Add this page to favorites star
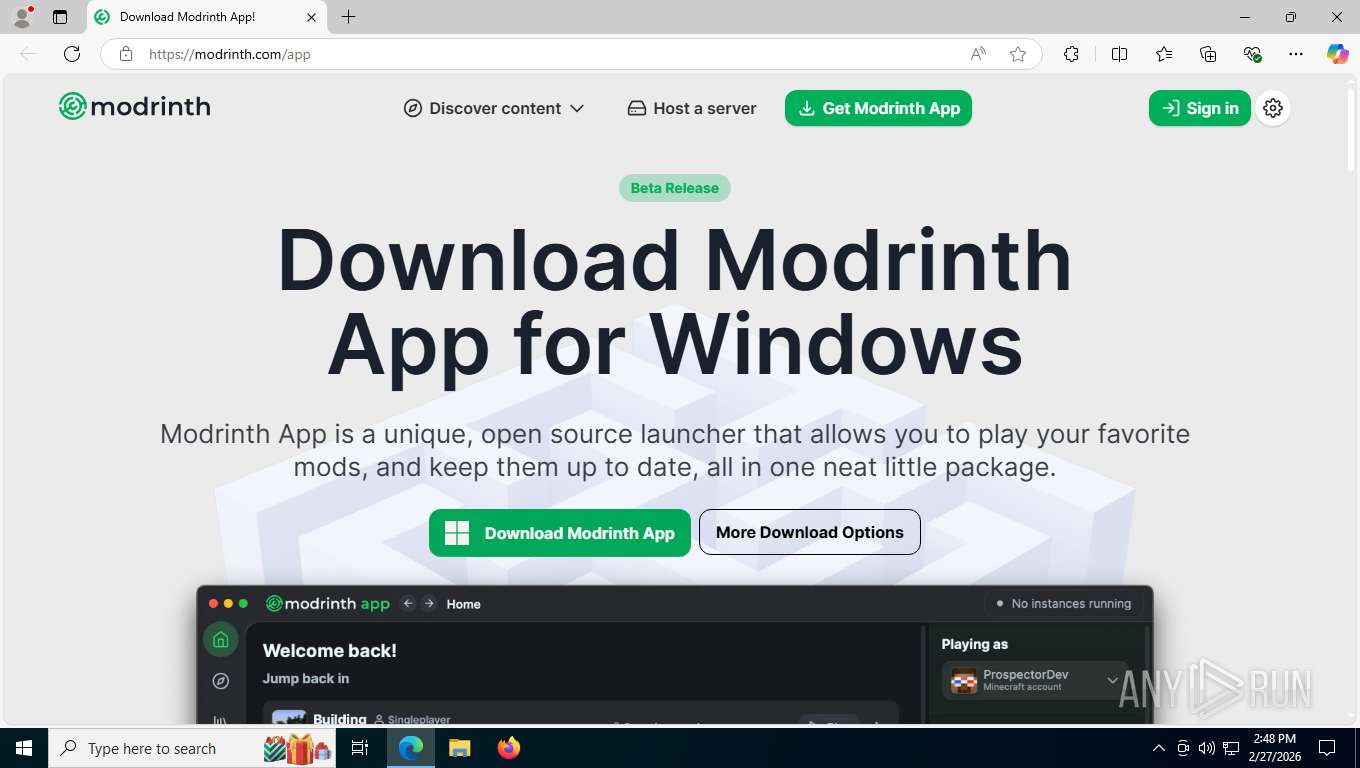This screenshot has height=768, width=1360. (1018, 54)
